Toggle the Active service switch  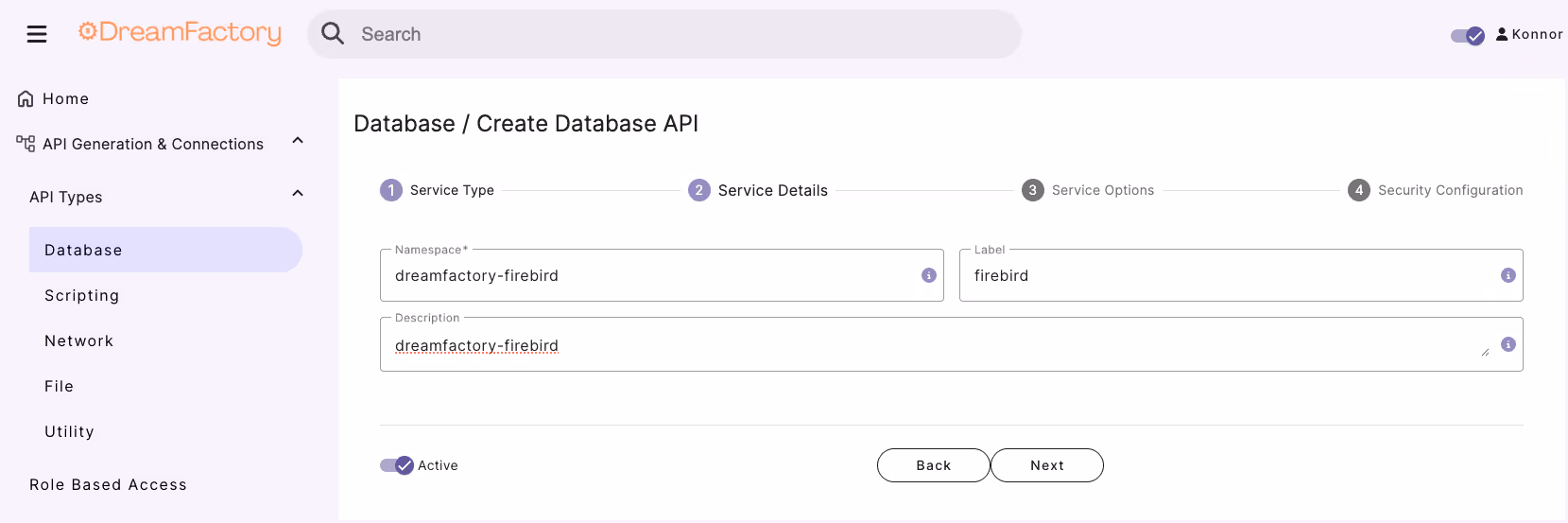coord(397,465)
